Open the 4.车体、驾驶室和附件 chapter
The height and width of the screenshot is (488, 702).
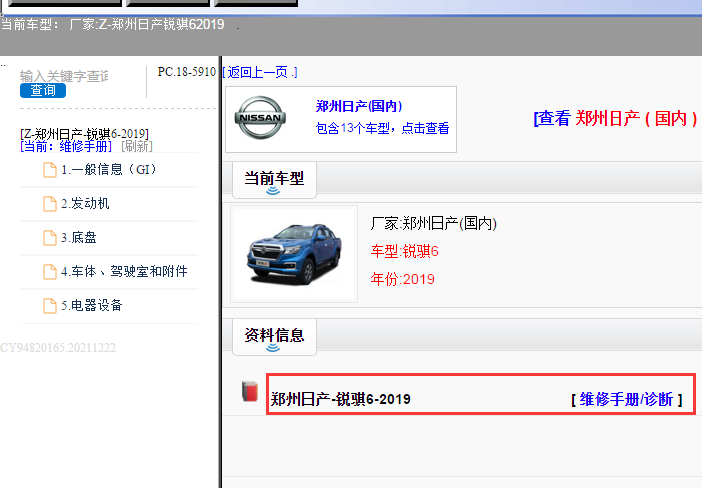tap(124, 272)
